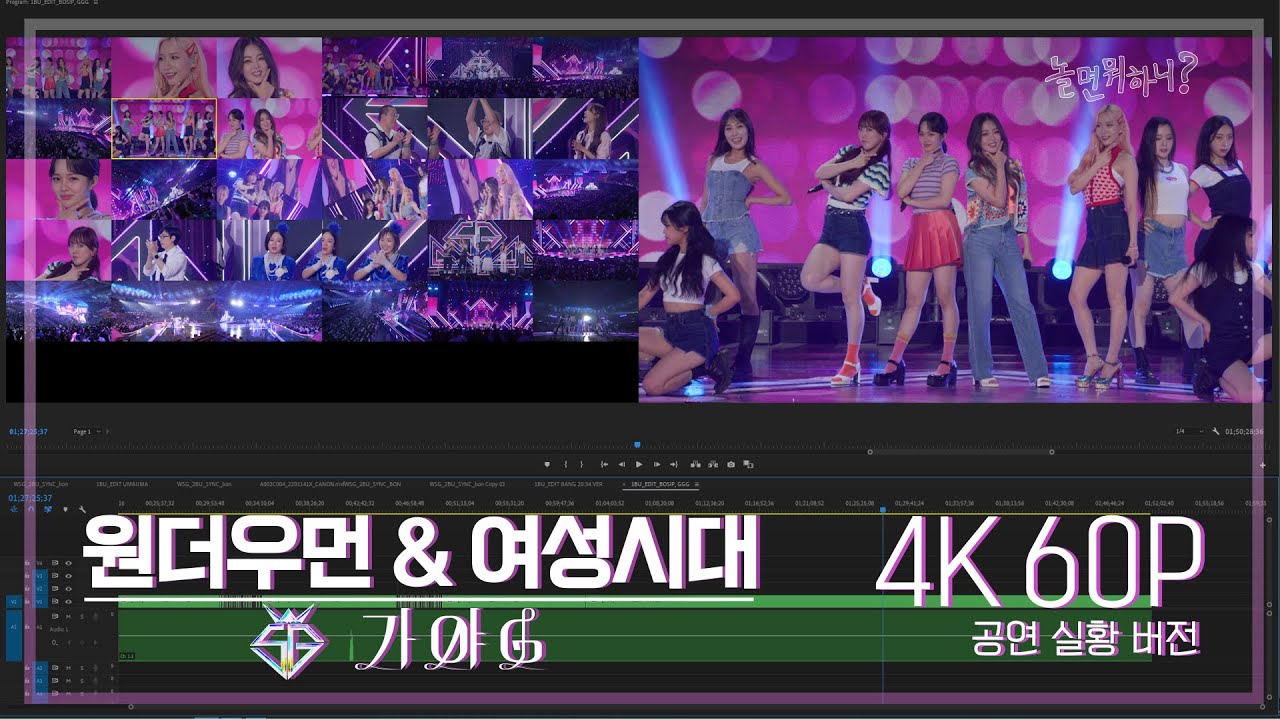The height and width of the screenshot is (720, 1280).
Task: Switch to the WSG_2BU_SYNC_bon Copy 01 tab
Action: click(467, 483)
